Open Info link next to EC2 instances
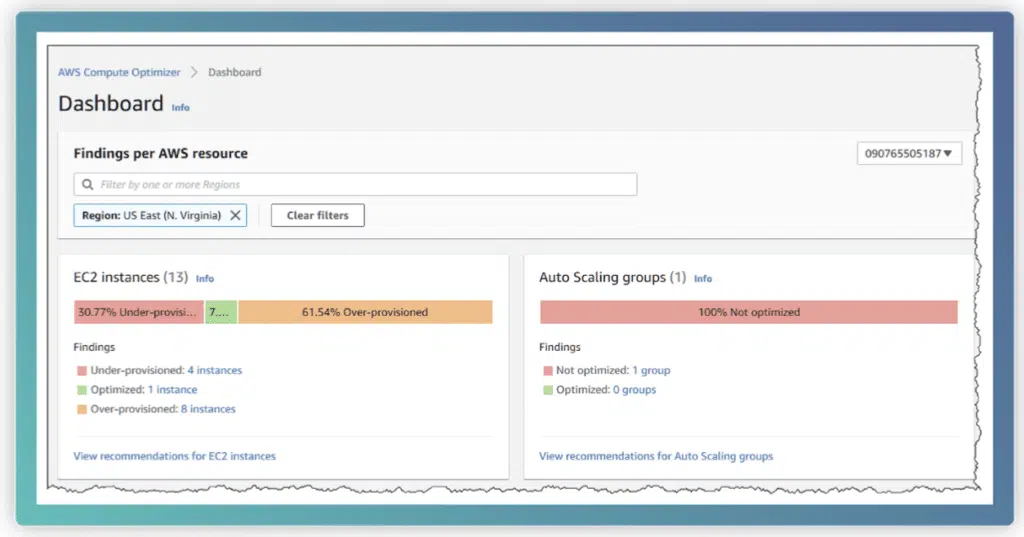This screenshot has height=537, width=1024. click(205, 278)
